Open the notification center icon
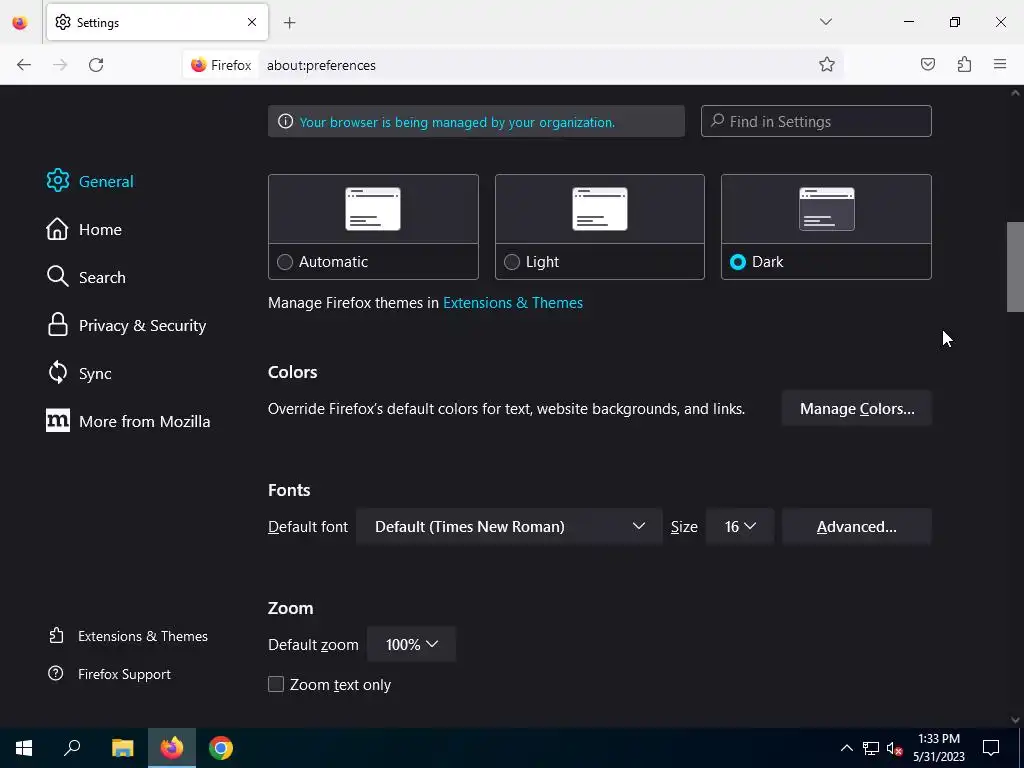 pos(991,748)
